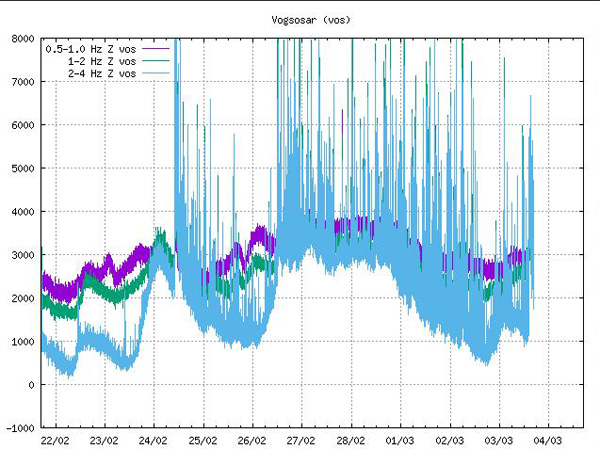Screen dimensions: 600x449
Task: Click the 28/02 date on x-axis
Action: [350, 440]
